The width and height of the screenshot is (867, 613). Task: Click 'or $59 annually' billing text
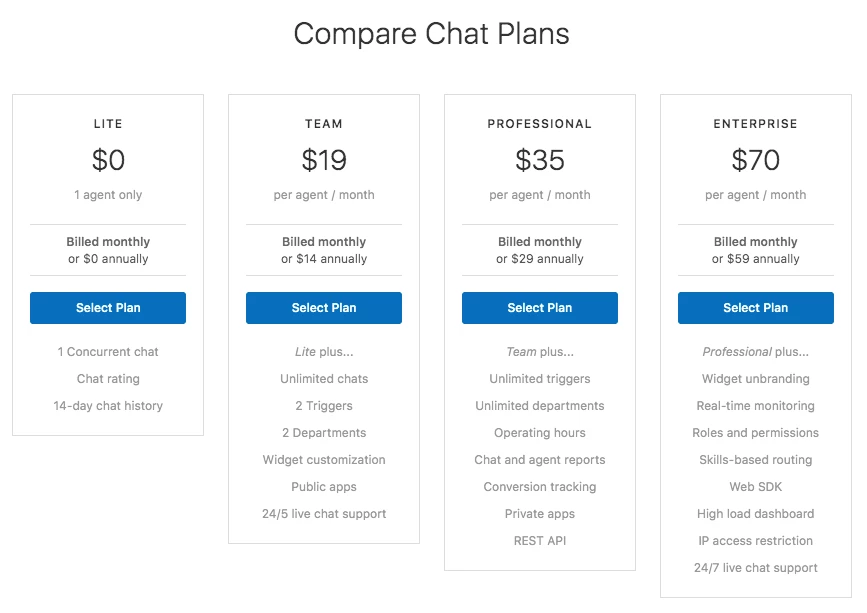755,259
